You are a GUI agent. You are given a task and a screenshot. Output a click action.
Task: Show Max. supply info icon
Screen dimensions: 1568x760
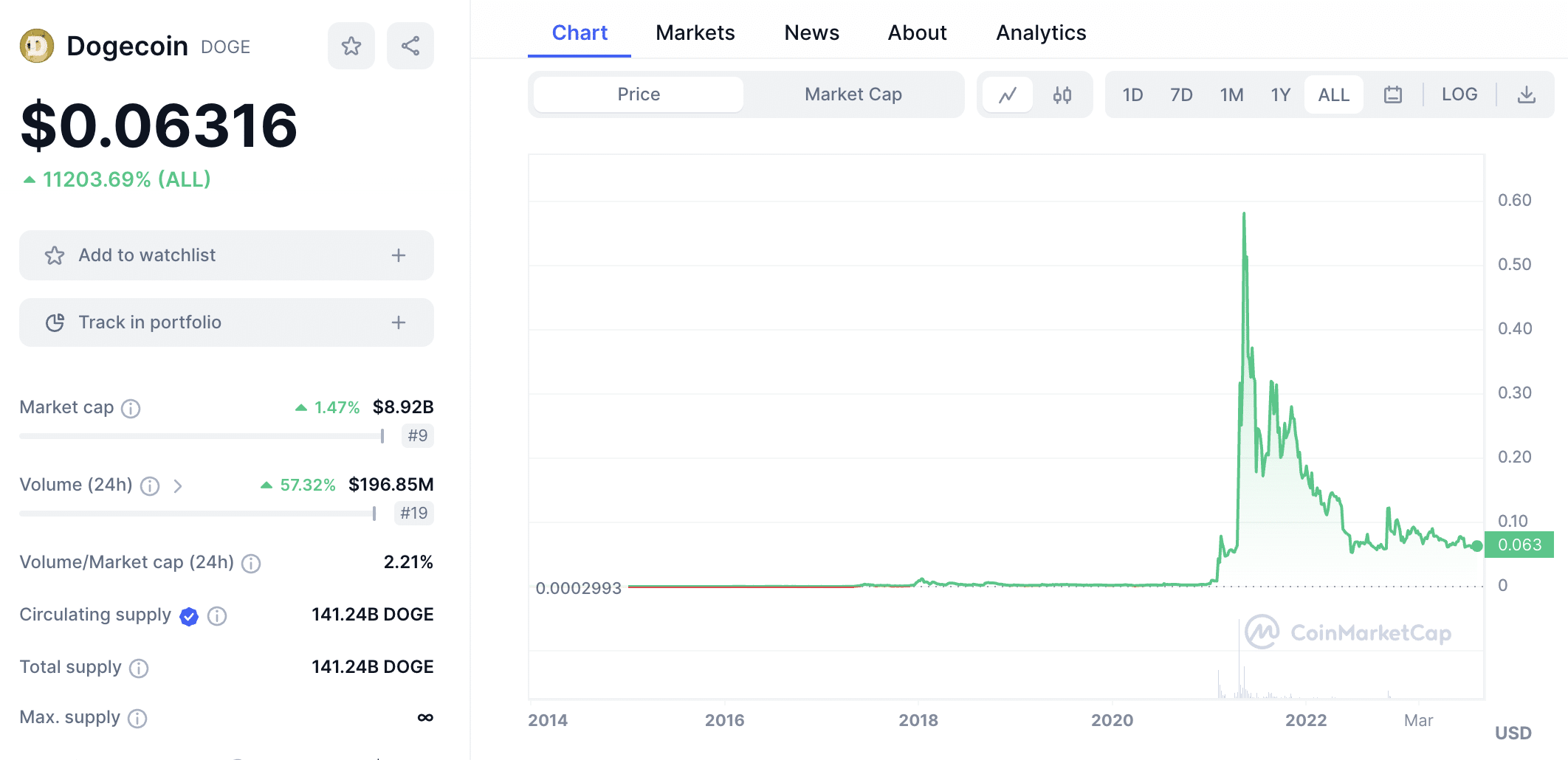coord(137,718)
